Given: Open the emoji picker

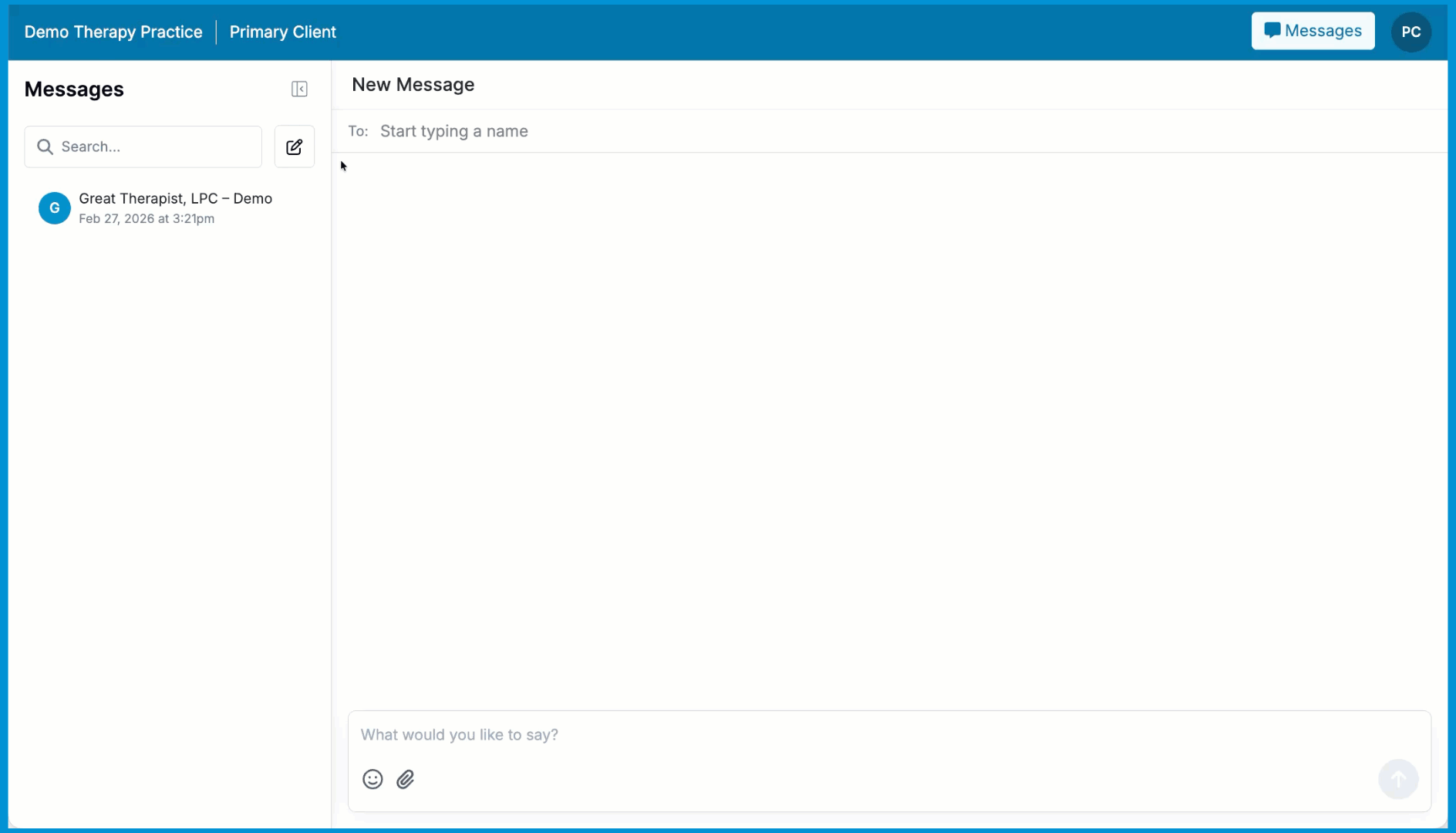Looking at the screenshot, I should pos(372,779).
